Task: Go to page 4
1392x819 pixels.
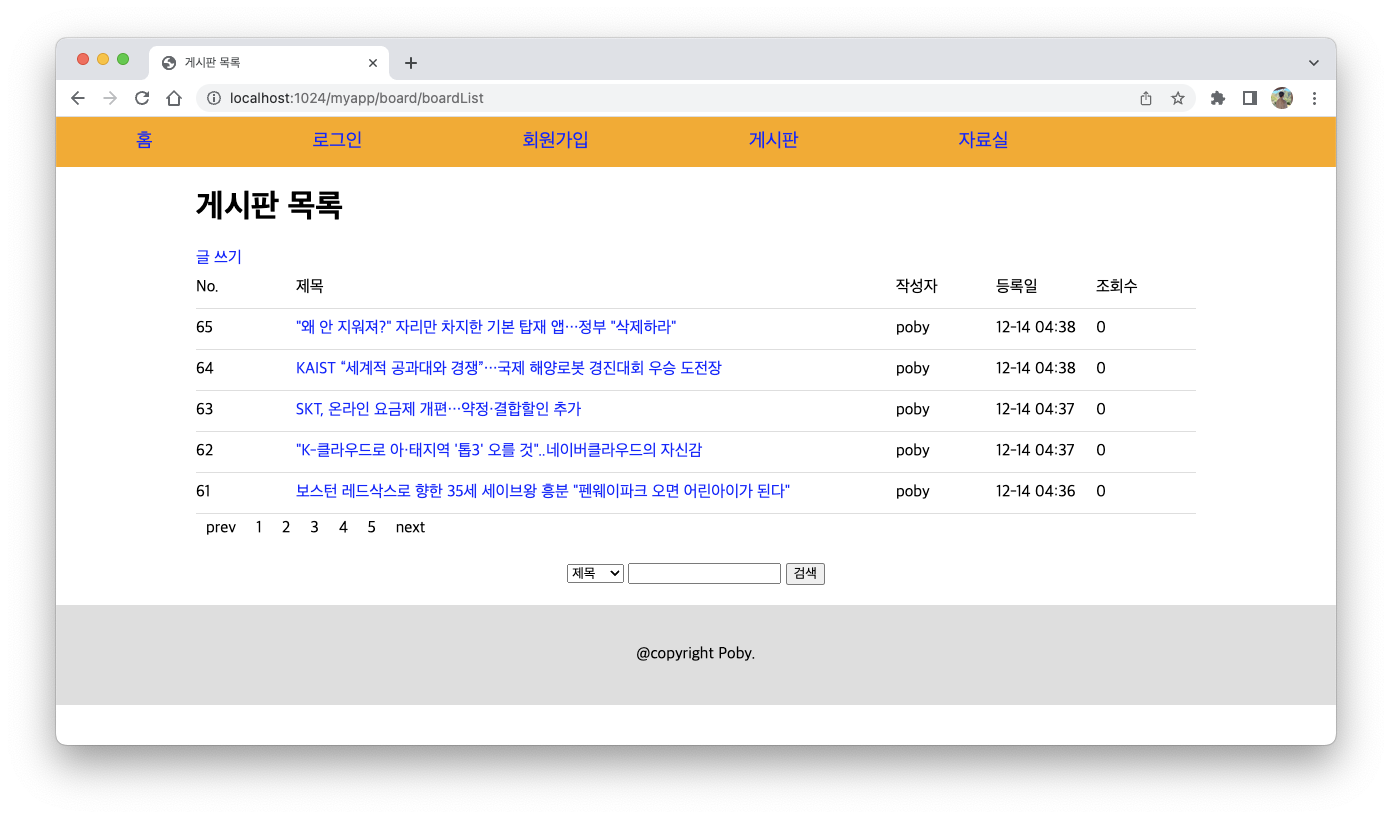Action: (343, 527)
